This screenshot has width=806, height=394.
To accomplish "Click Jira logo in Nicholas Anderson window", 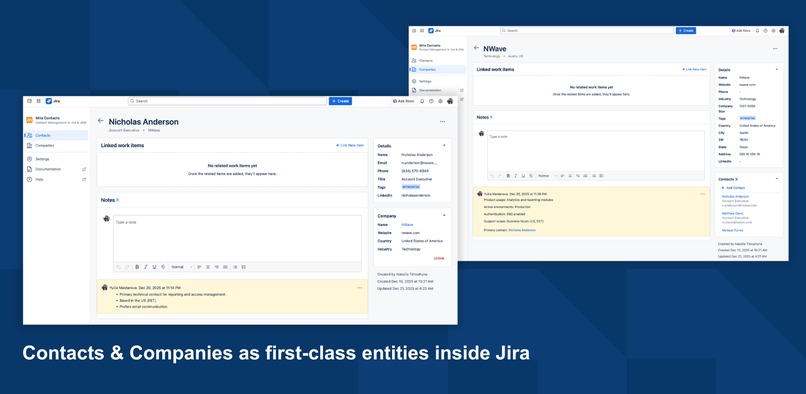I will 53,101.
